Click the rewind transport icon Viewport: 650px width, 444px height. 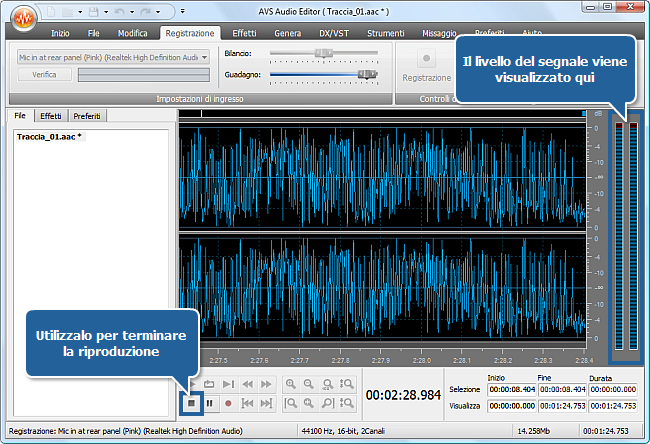click(247, 384)
